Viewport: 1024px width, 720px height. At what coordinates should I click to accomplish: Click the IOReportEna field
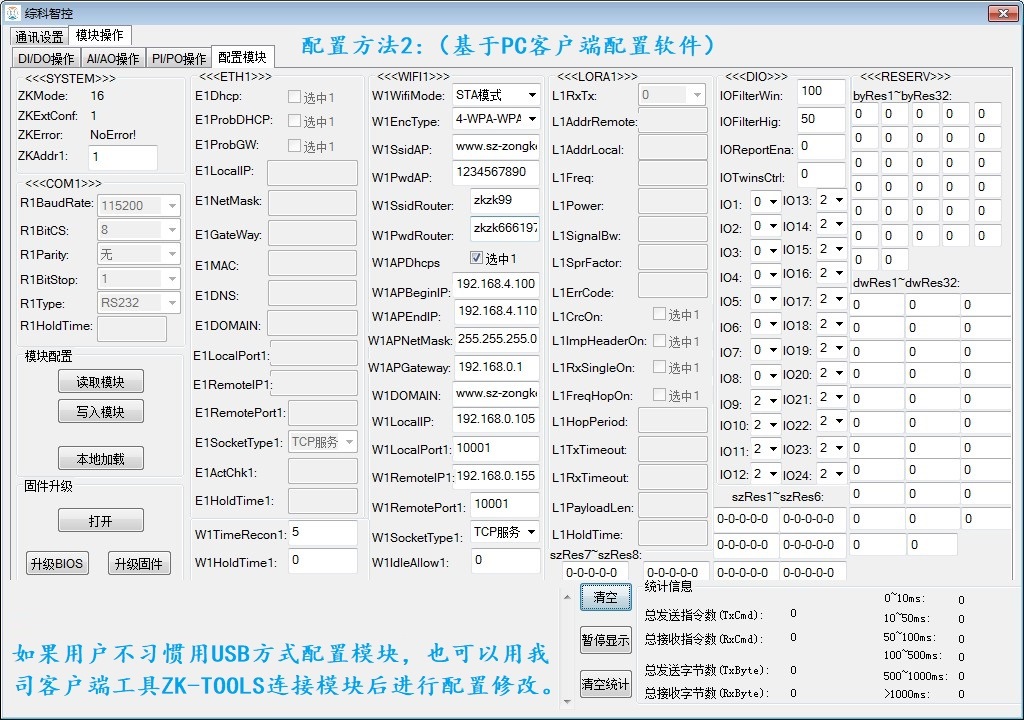[x=822, y=147]
